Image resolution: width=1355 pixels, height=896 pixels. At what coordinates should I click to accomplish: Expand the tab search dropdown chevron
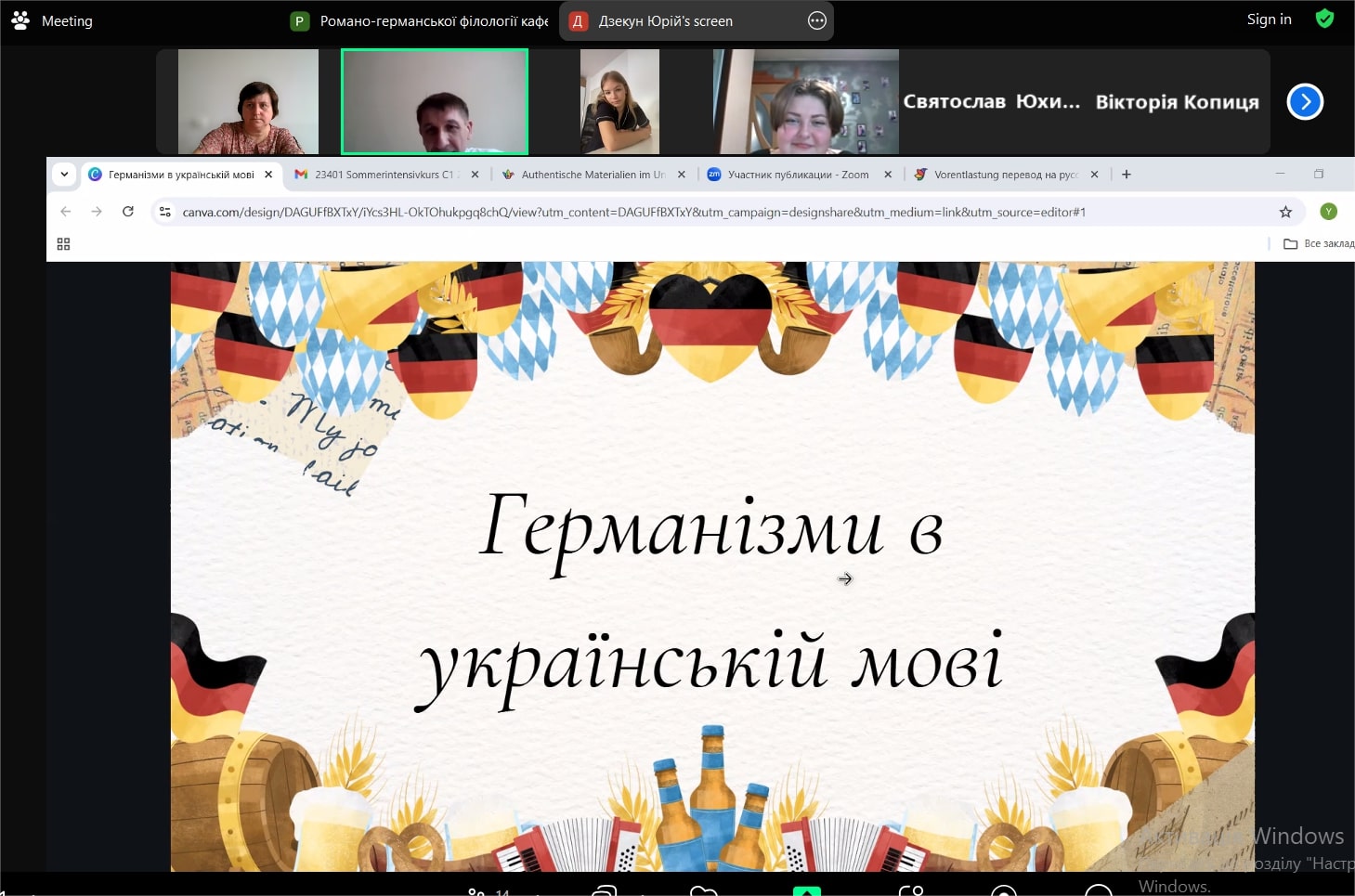64,174
